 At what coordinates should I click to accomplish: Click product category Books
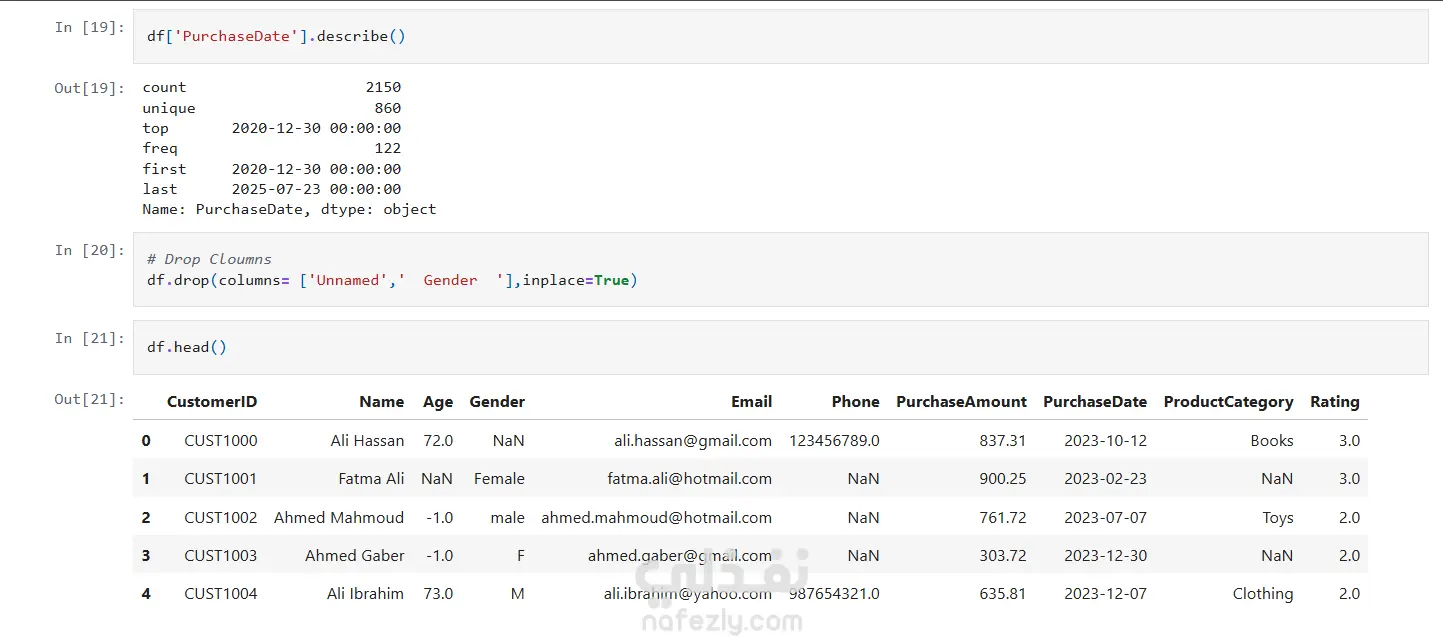click(x=1272, y=441)
